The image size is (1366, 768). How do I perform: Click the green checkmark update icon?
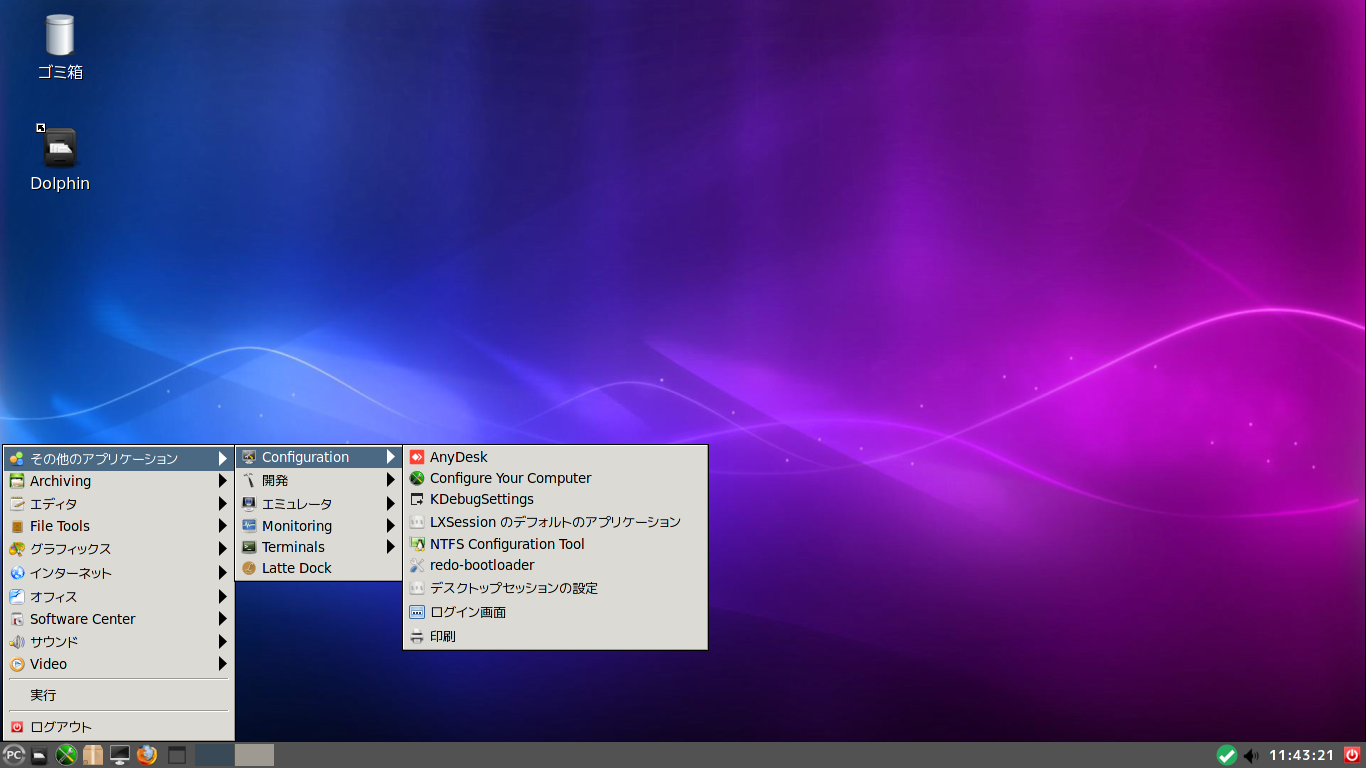[1227, 755]
